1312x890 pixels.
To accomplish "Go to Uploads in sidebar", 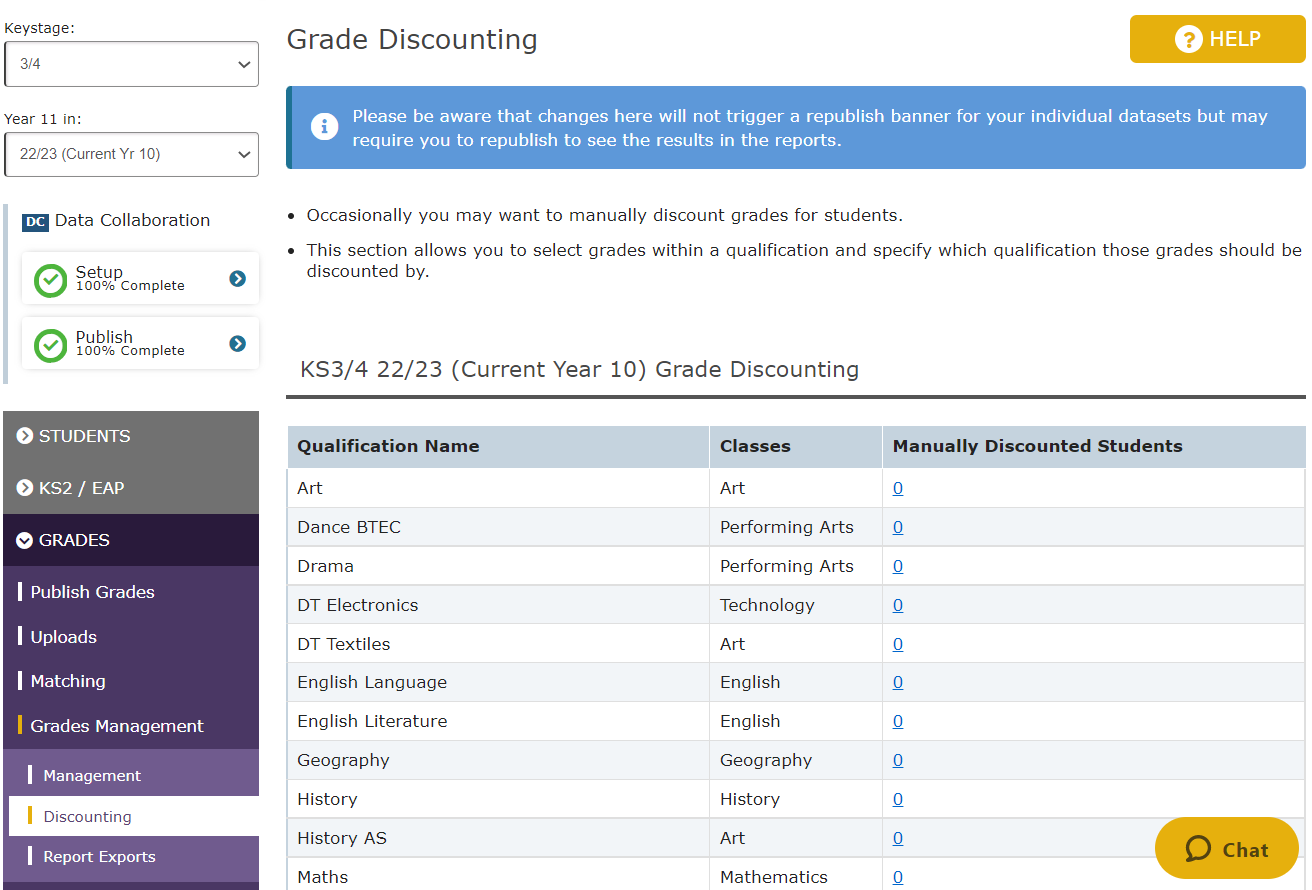I will [63, 637].
